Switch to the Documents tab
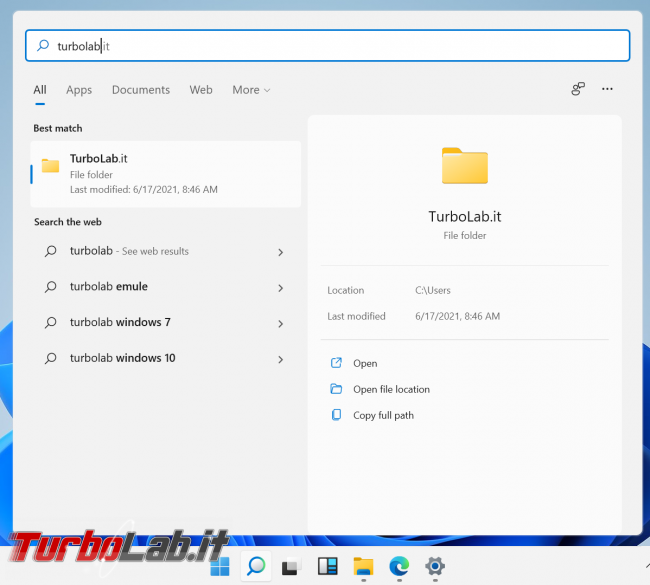 click(141, 90)
